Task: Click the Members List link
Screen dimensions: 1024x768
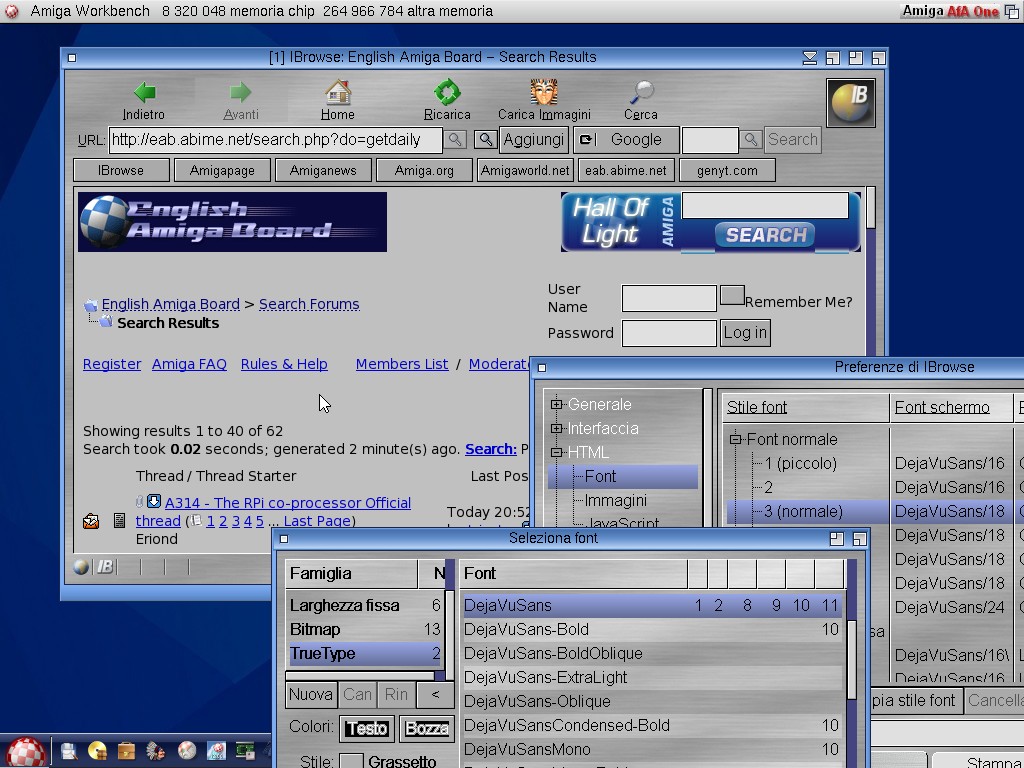Action: click(x=401, y=364)
